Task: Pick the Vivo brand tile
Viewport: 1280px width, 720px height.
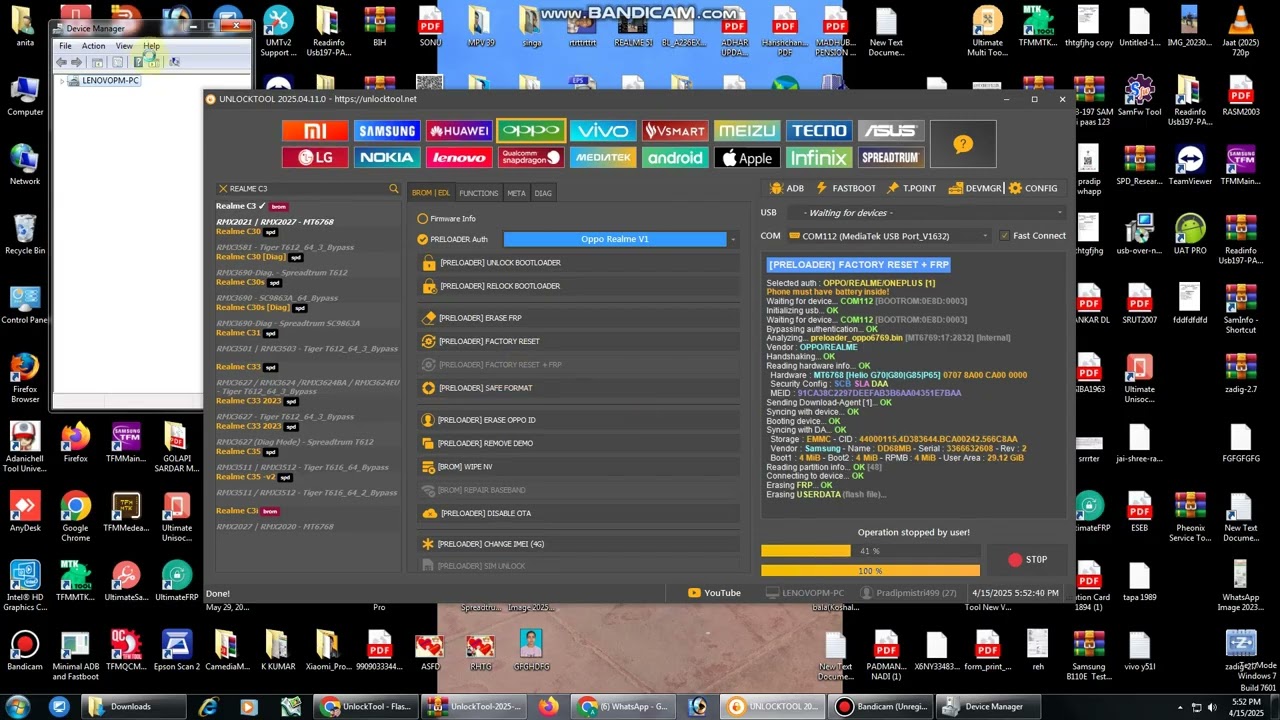Action: tap(603, 131)
